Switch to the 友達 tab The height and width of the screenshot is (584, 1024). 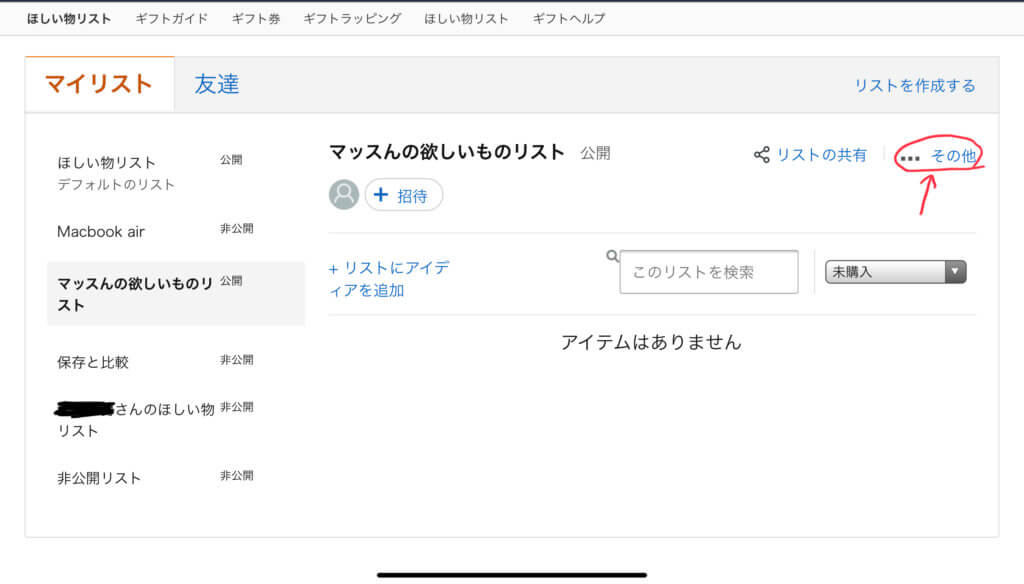pyautogui.click(x=217, y=84)
